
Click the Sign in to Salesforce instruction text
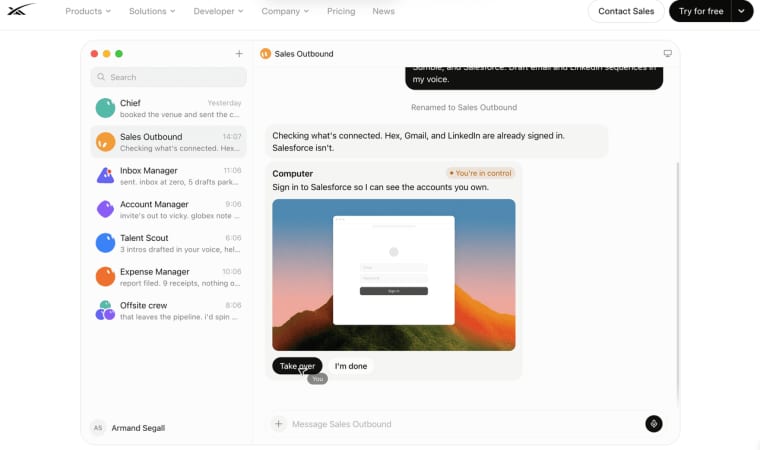(380, 187)
